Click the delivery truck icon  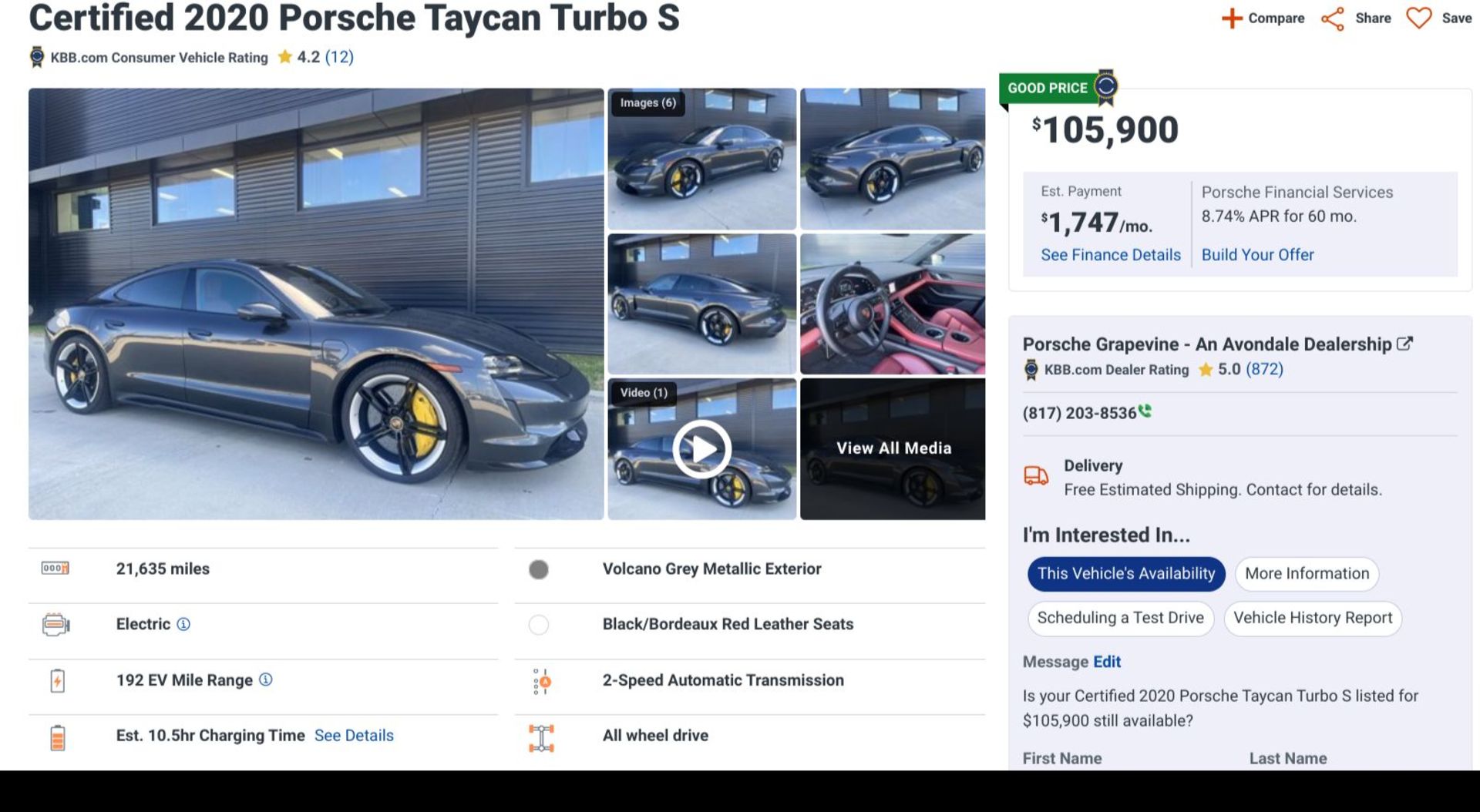coord(1035,476)
